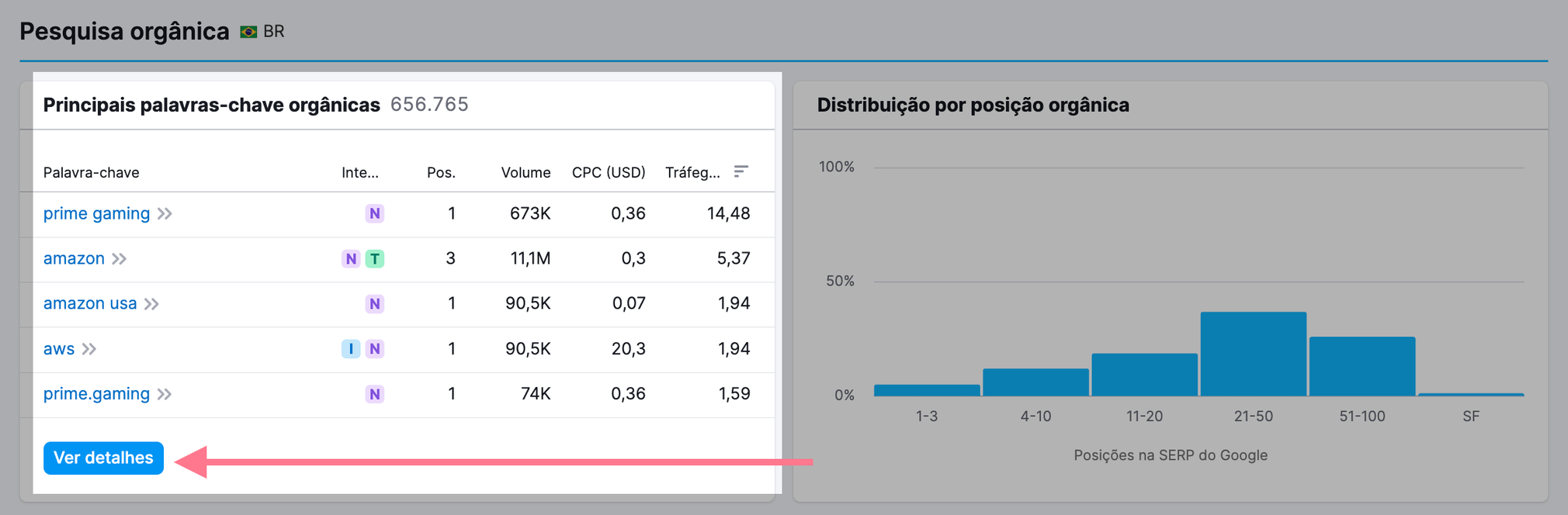Click Principais palavras-chave orgânicas heading
Screen dimensions: 1568x515
pos(212,105)
